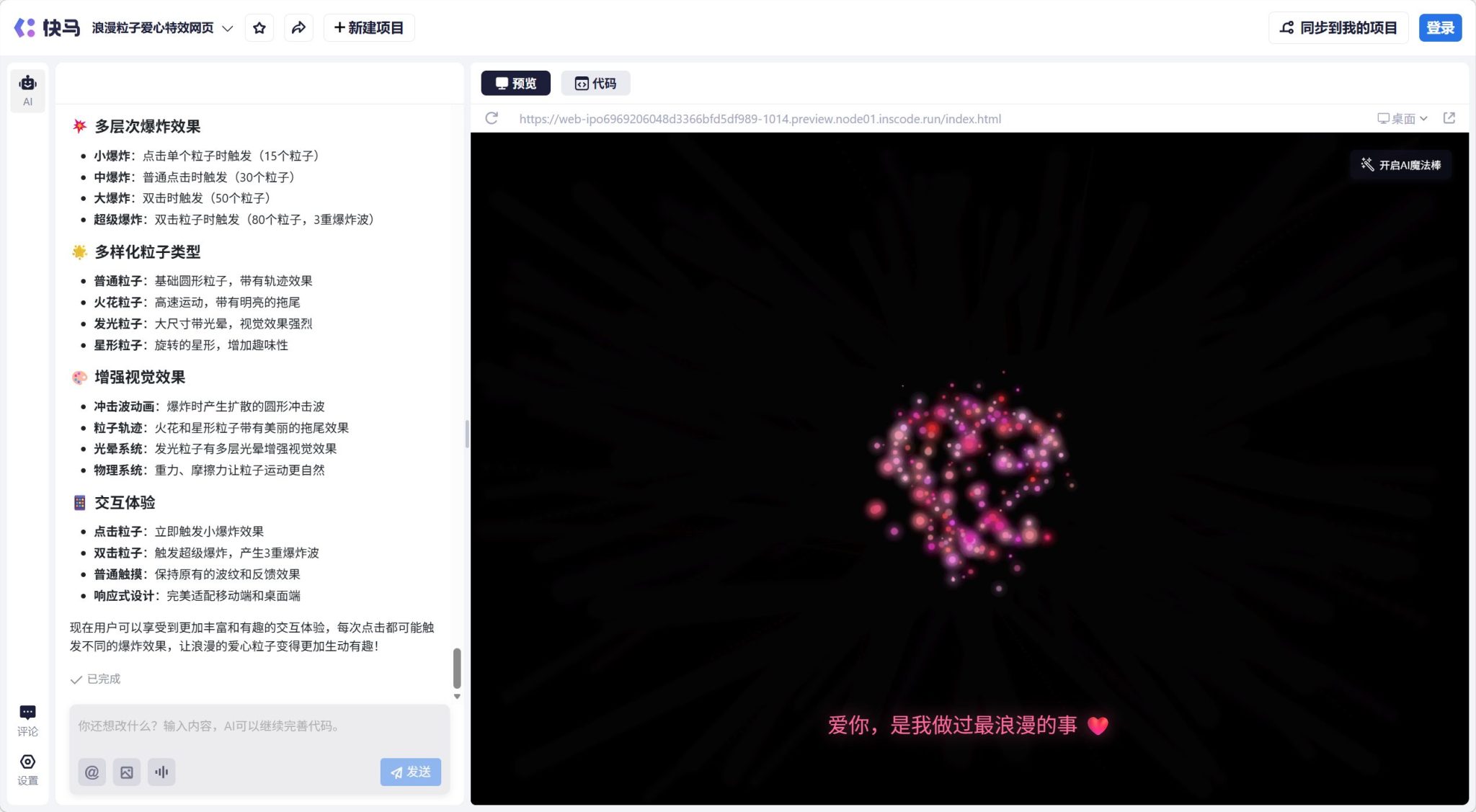Image resolution: width=1476 pixels, height=812 pixels.
Task: Open the preview in a new tab
Action: [x=1449, y=118]
